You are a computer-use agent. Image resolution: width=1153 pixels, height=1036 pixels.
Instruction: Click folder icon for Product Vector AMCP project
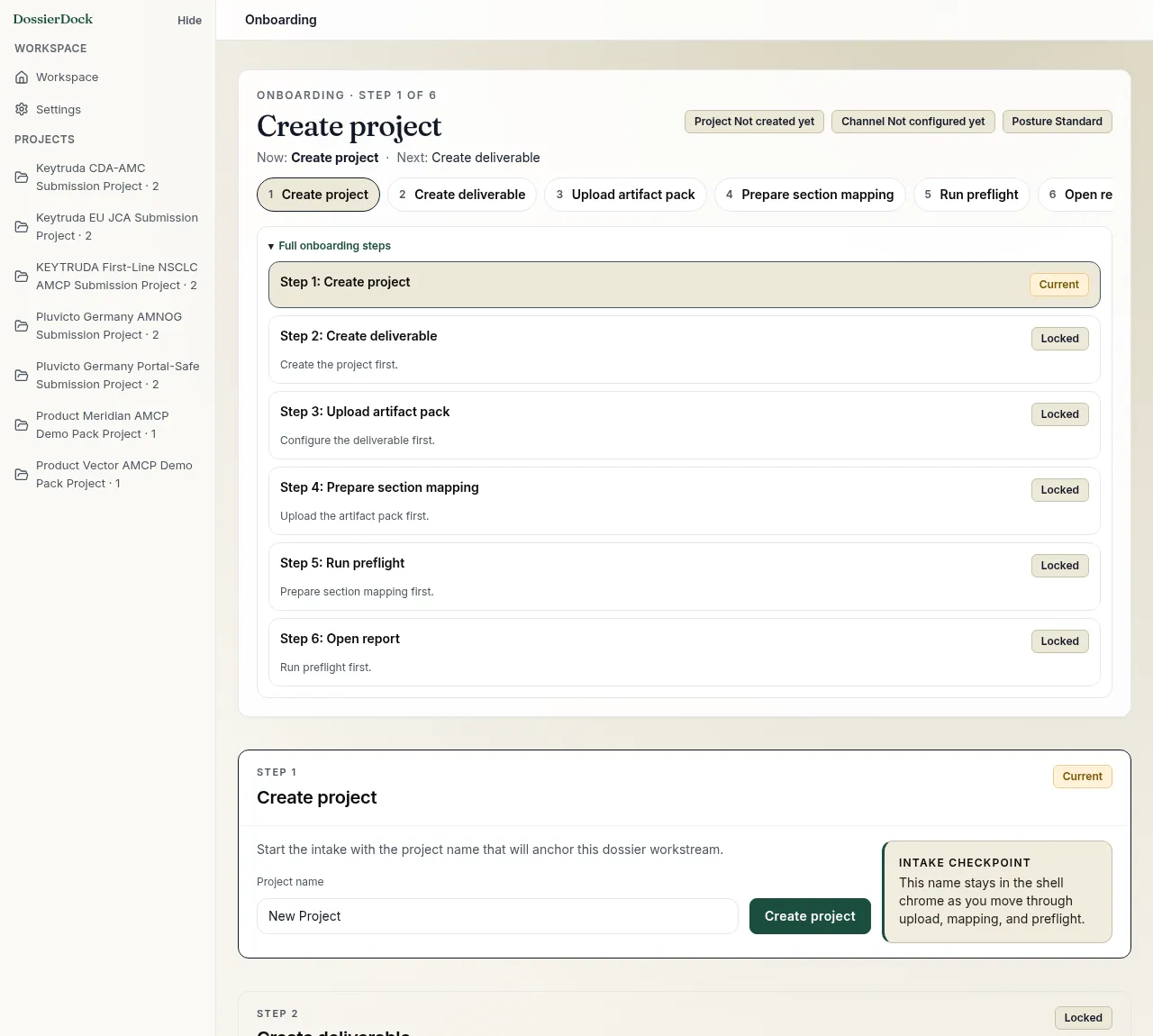[22, 475]
